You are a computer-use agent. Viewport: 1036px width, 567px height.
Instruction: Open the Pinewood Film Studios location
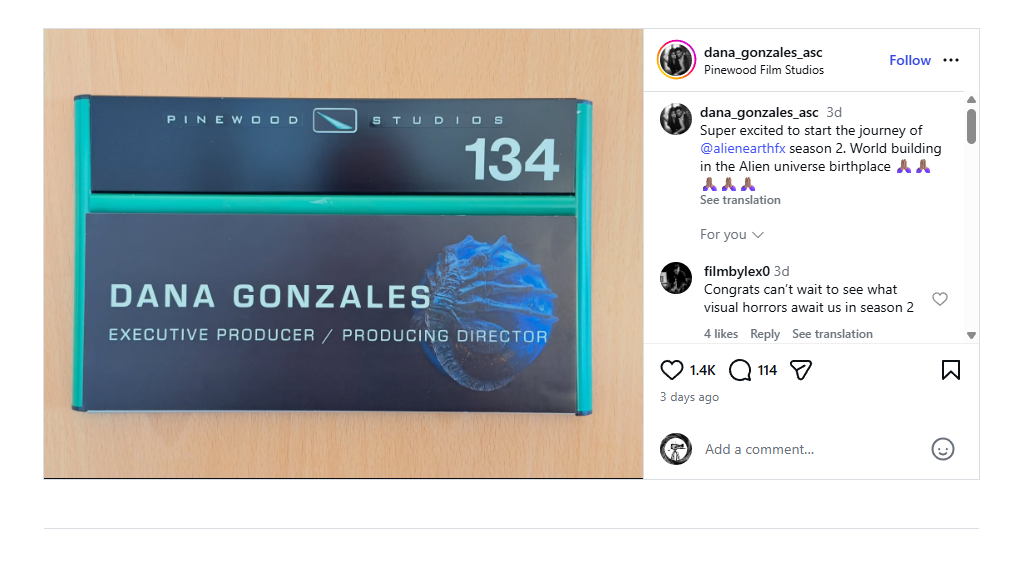pyautogui.click(x=764, y=70)
